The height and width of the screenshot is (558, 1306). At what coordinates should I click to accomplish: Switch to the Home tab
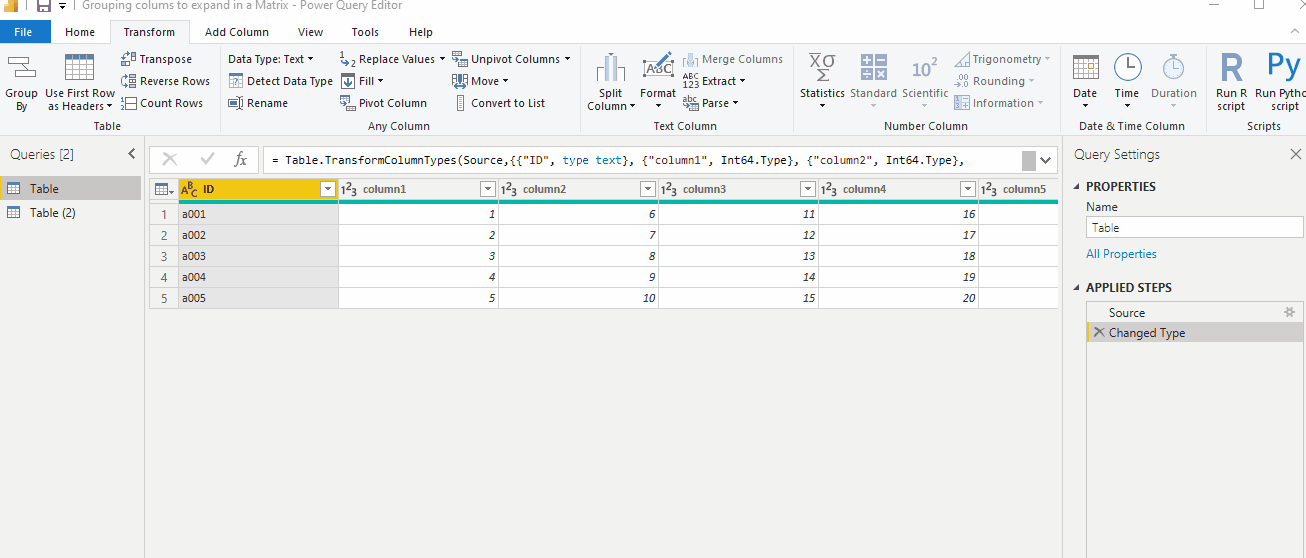click(x=80, y=32)
